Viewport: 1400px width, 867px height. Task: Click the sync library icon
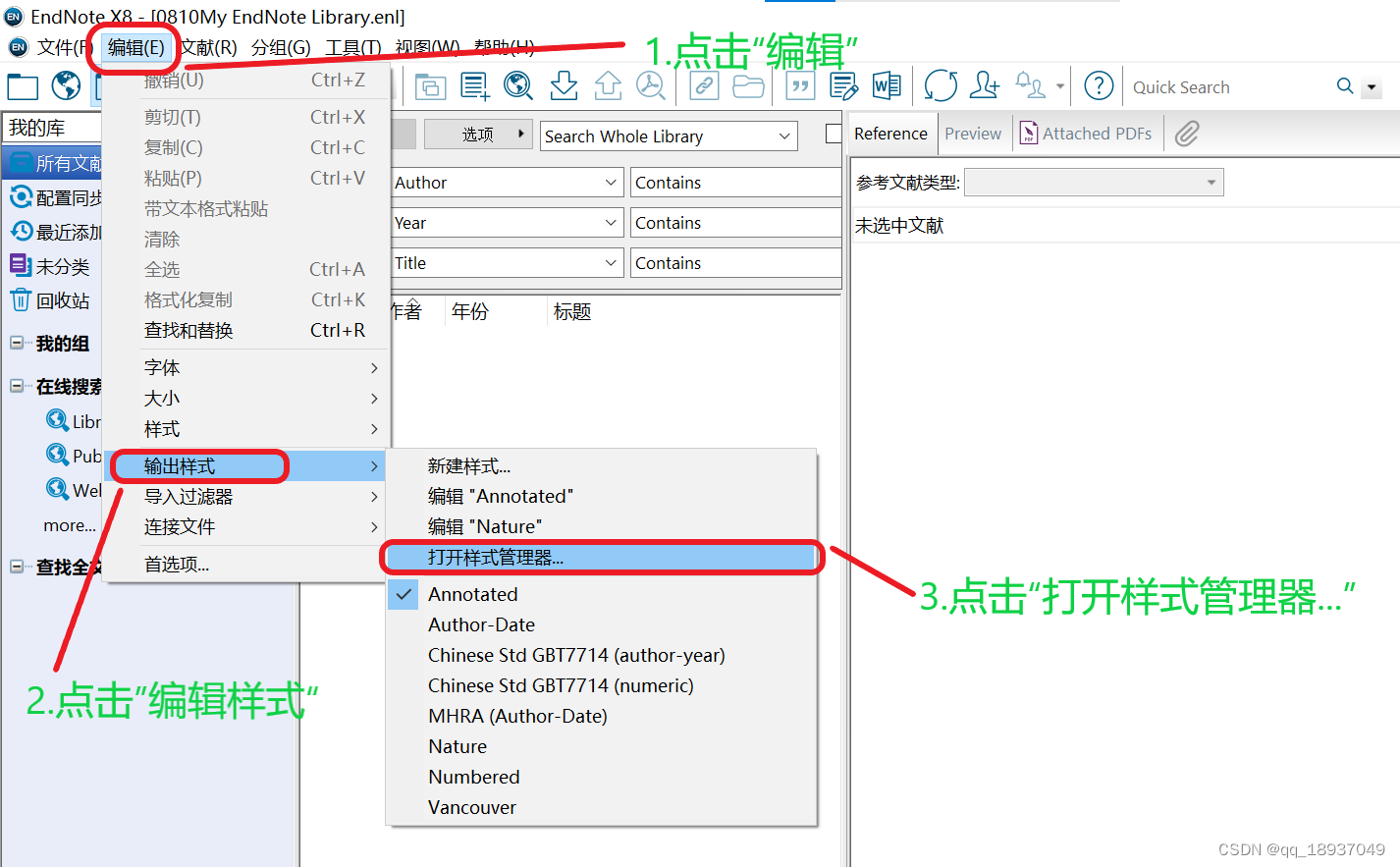pos(941,86)
